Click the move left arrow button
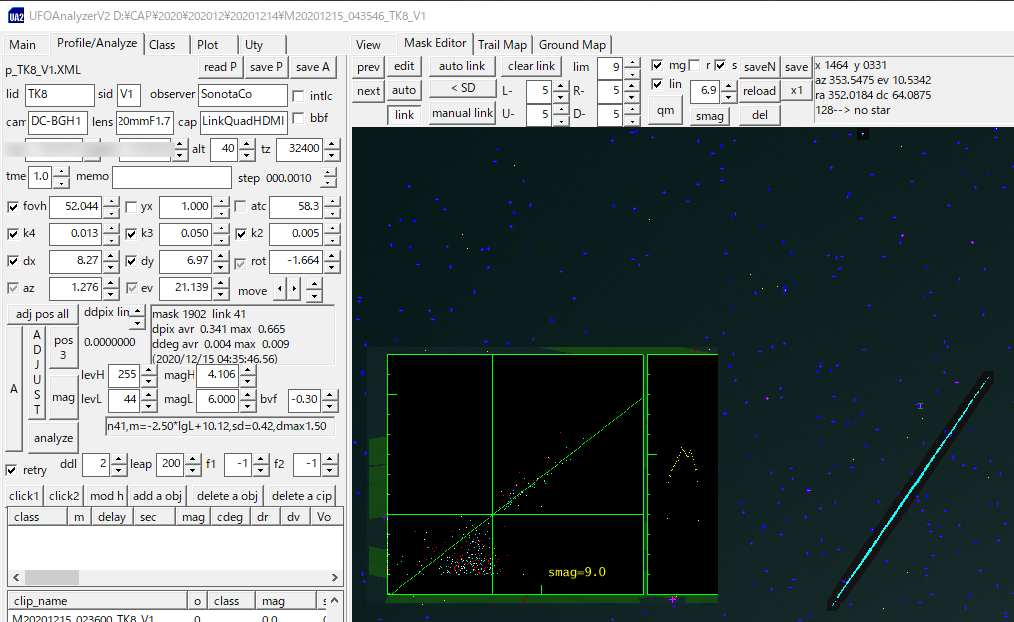 pos(281,290)
